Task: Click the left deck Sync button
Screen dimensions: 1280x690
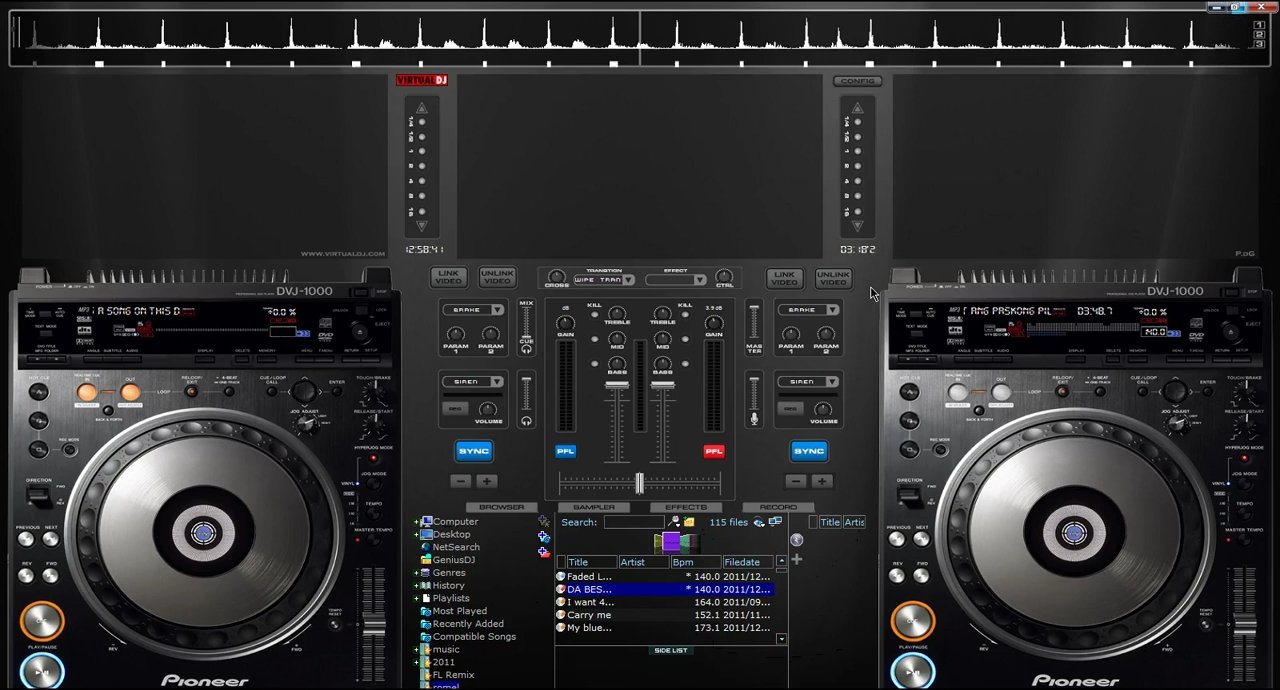Action: (x=474, y=451)
